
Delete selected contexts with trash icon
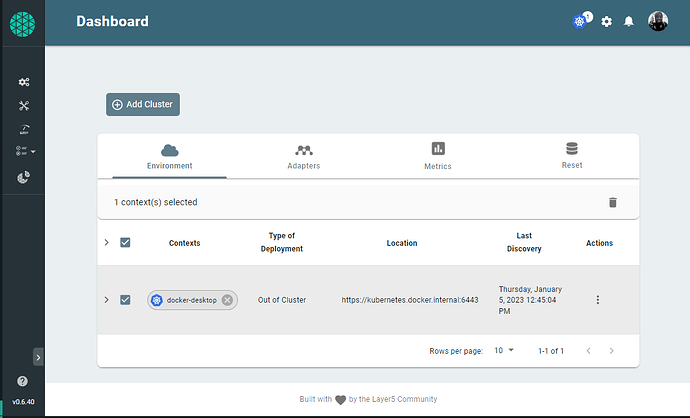pos(613,202)
